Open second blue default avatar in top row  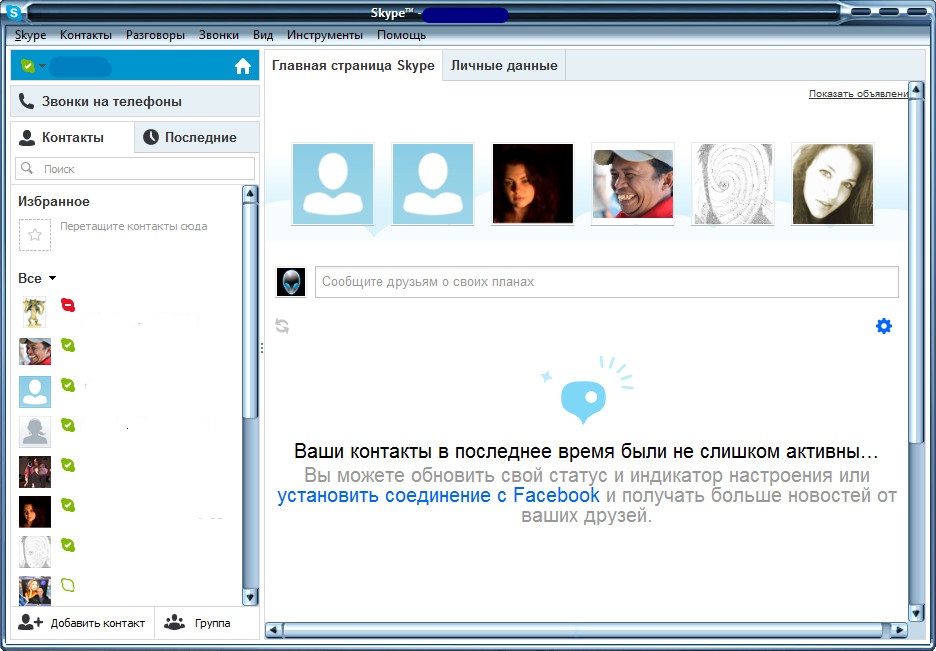point(433,184)
